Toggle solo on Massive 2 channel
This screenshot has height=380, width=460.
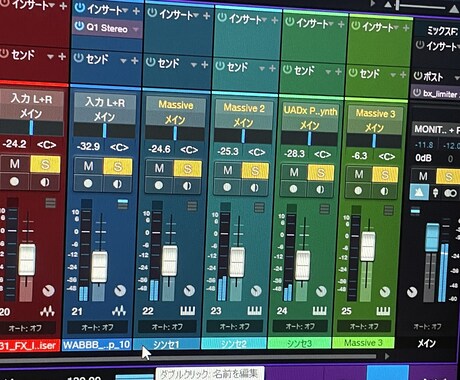[255, 171]
